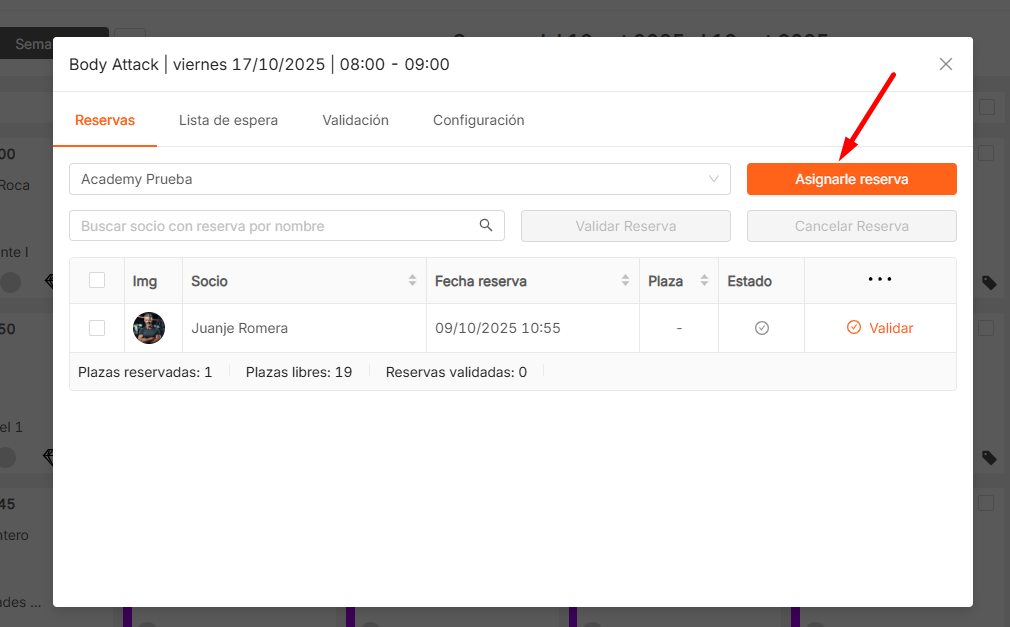Close the Body Attack dialog
This screenshot has width=1010, height=627.
[945, 64]
